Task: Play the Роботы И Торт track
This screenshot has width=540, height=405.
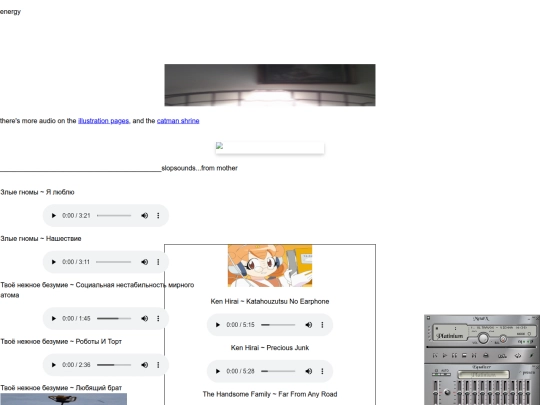Action: 53,365
